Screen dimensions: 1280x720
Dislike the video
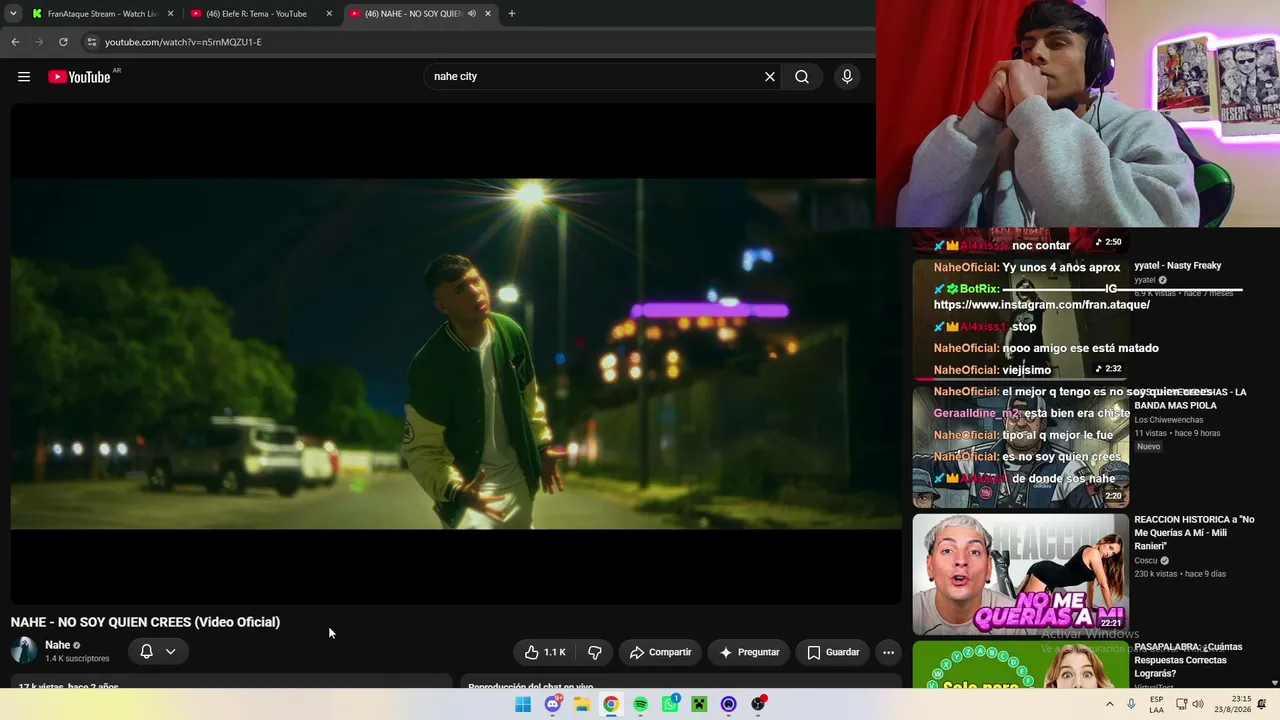(594, 652)
